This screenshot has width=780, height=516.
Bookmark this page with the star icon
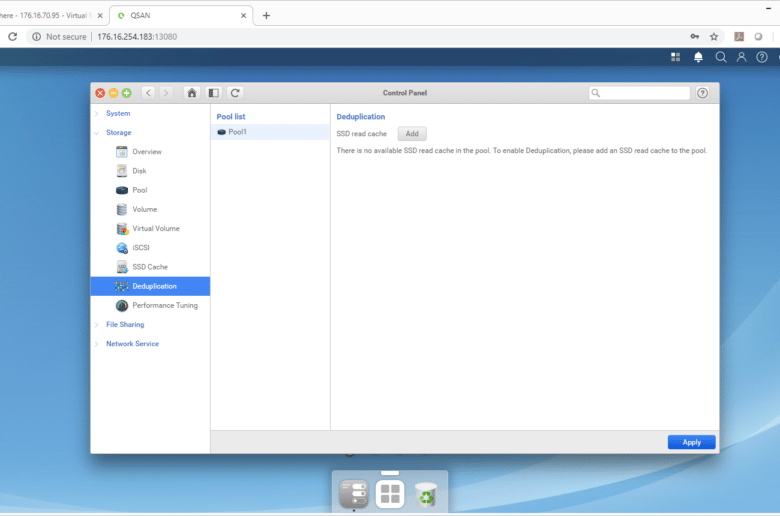click(x=714, y=36)
